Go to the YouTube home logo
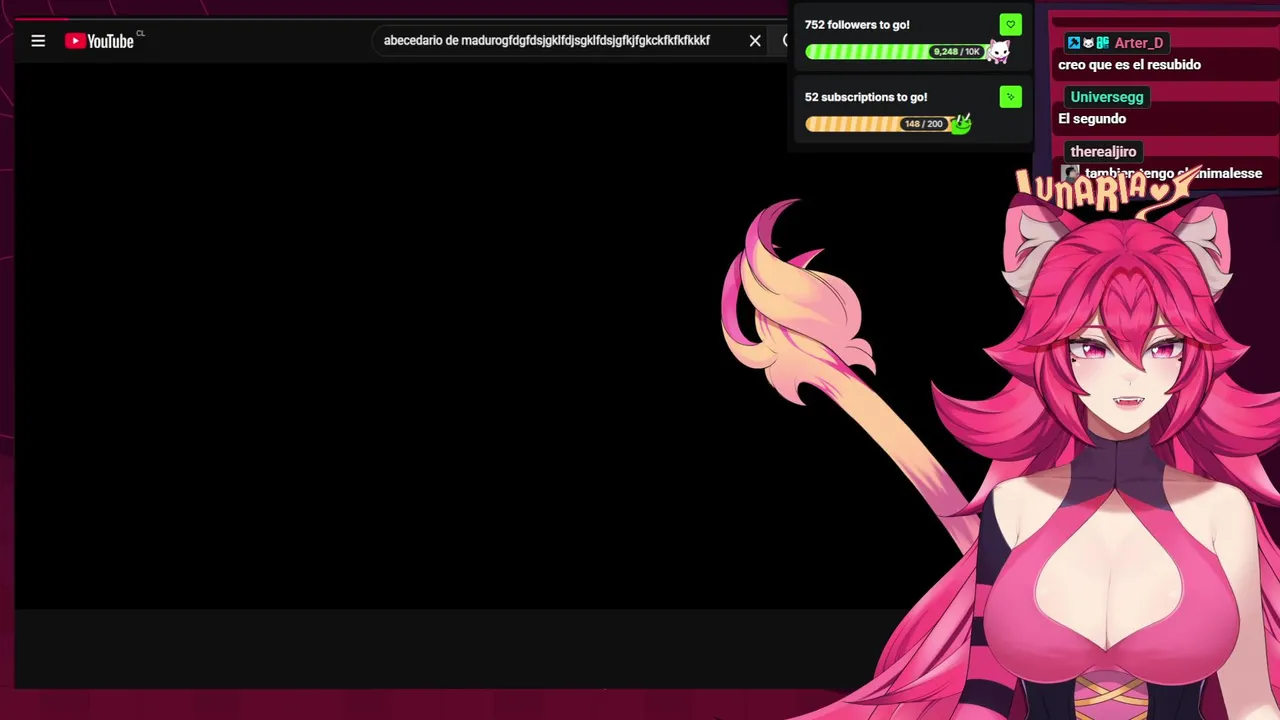This screenshot has width=1280, height=720. click(99, 41)
